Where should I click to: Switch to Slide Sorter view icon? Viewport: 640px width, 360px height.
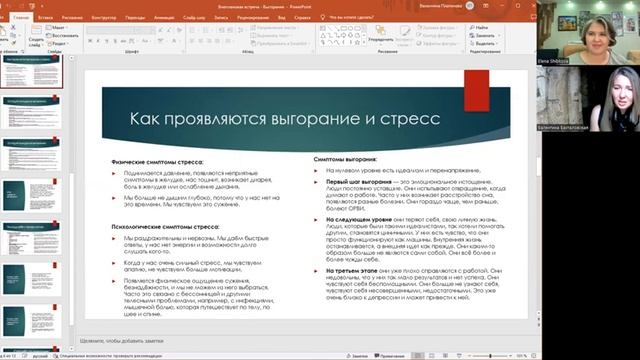tap(431, 356)
